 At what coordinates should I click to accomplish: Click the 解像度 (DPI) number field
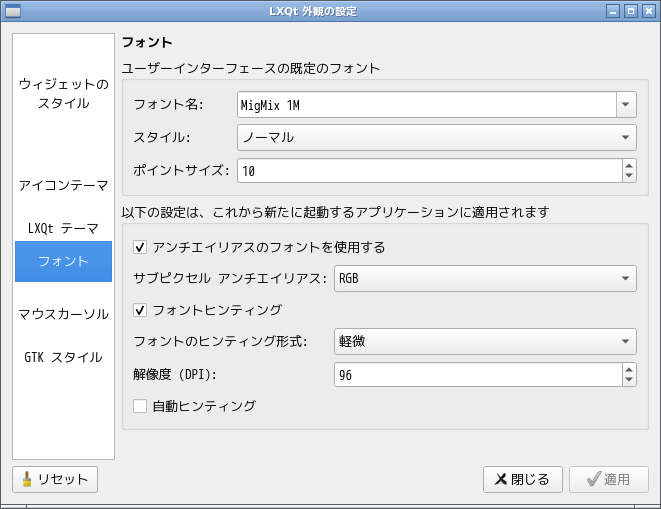coord(477,375)
